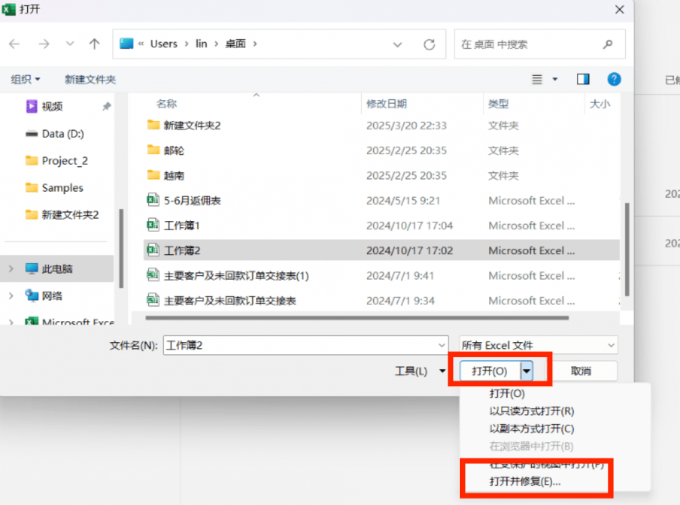Image resolution: width=680 pixels, height=505 pixels.
Task: Select the 工作簿1 Excel file icon
Action: (153, 225)
